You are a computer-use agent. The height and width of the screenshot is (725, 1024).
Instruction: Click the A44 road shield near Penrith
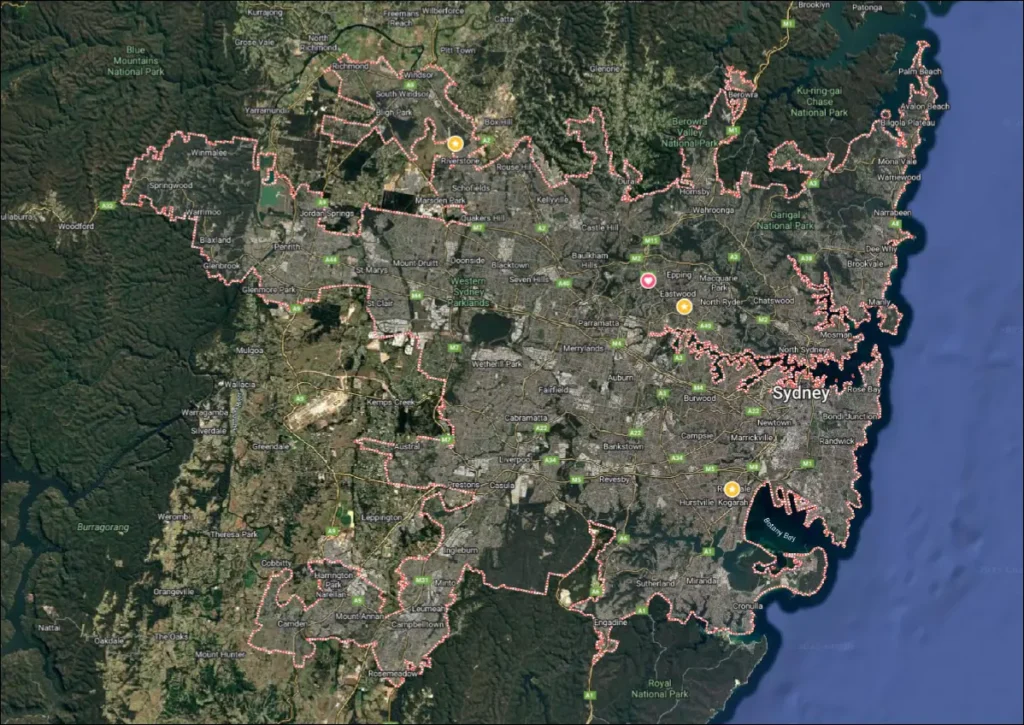(329, 259)
